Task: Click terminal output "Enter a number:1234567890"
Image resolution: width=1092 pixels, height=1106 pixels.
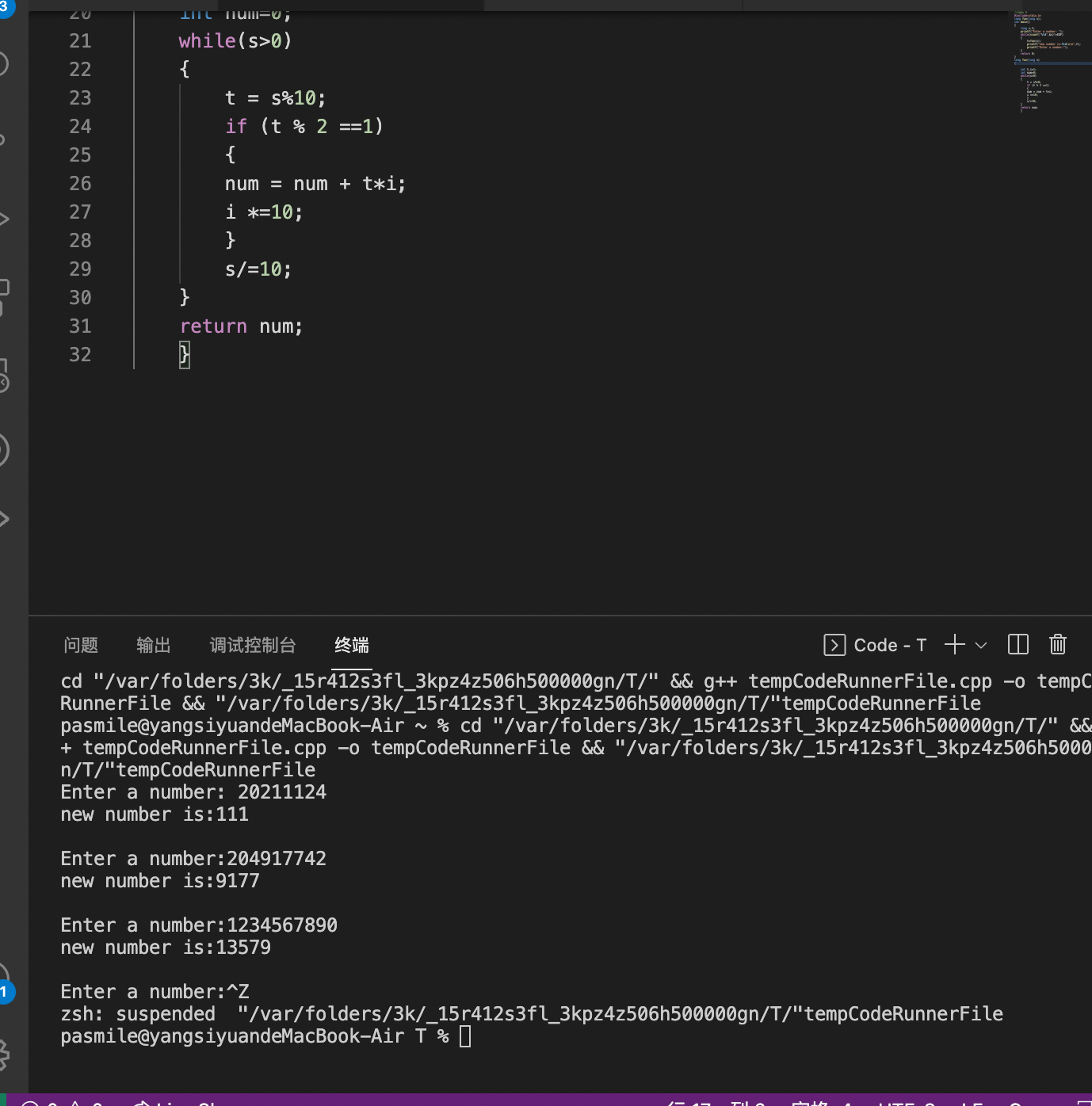Action: point(199,925)
